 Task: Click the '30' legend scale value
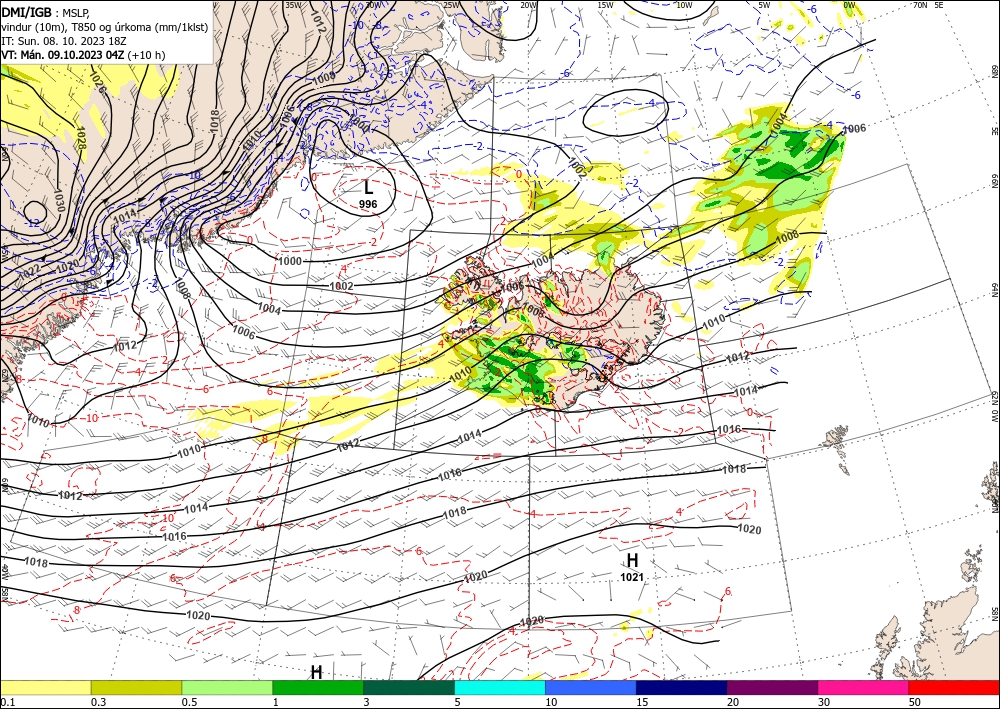pyautogui.click(x=824, y=702)
